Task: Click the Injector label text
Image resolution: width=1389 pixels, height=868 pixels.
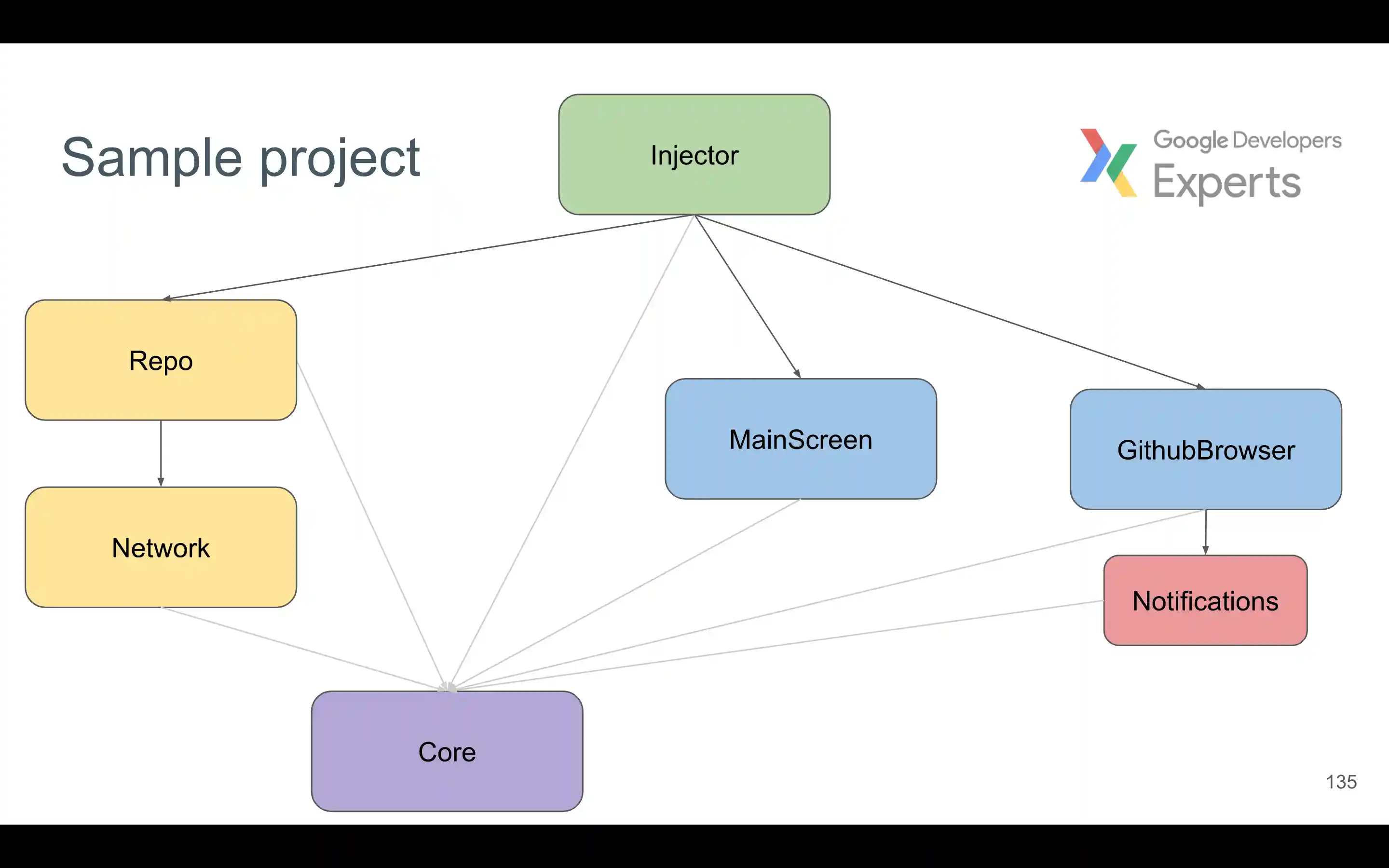Action: point(694,156)
